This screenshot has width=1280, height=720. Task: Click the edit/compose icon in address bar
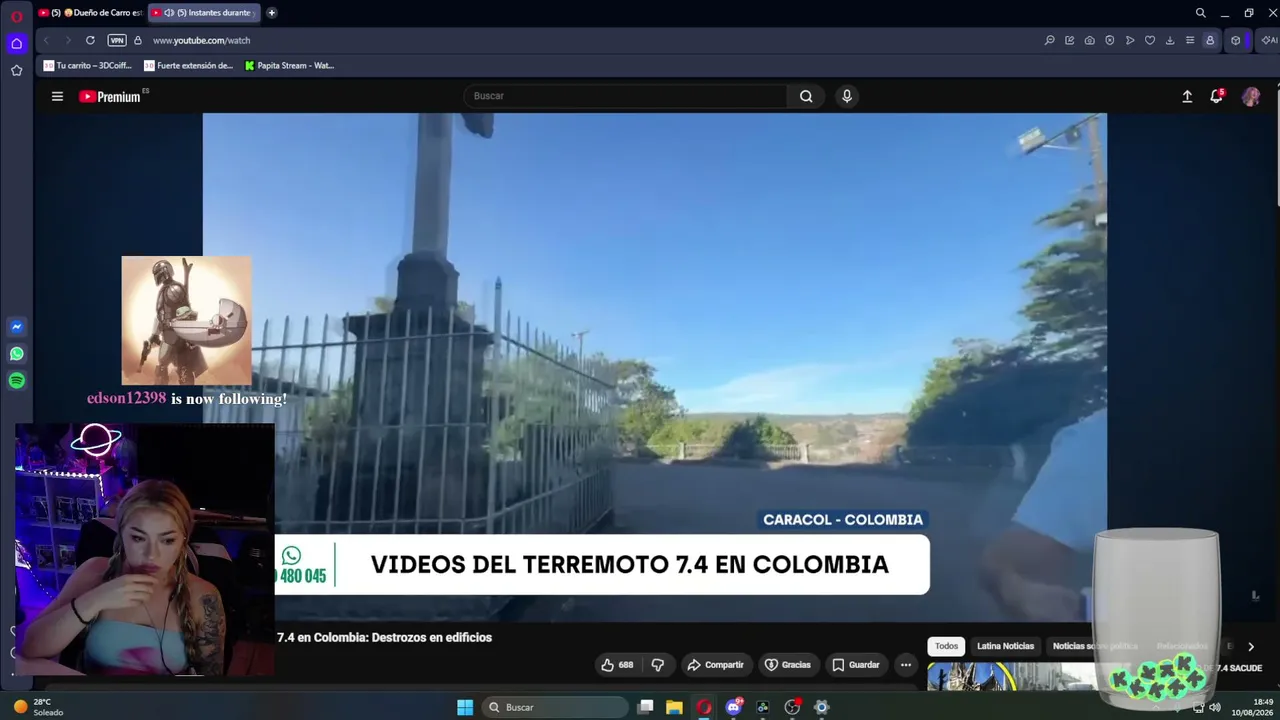(1069, 40)
